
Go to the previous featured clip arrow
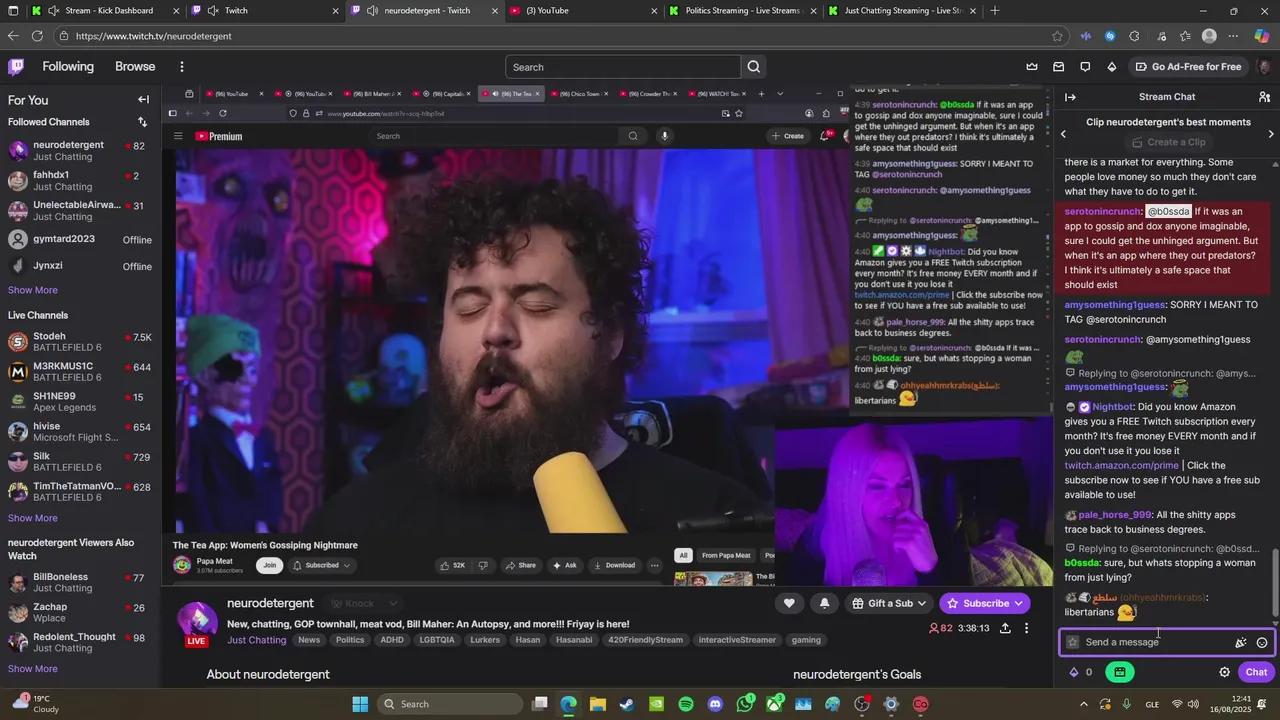tap(1063, 134)
